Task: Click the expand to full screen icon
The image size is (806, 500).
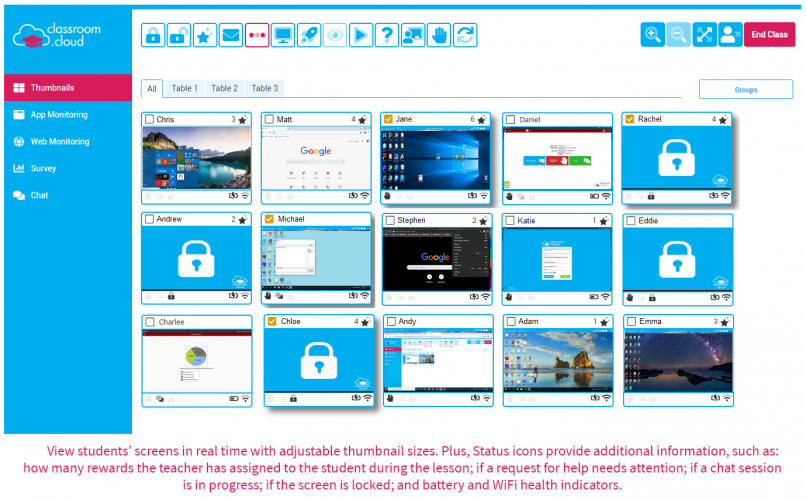Action: click(705, 35)
